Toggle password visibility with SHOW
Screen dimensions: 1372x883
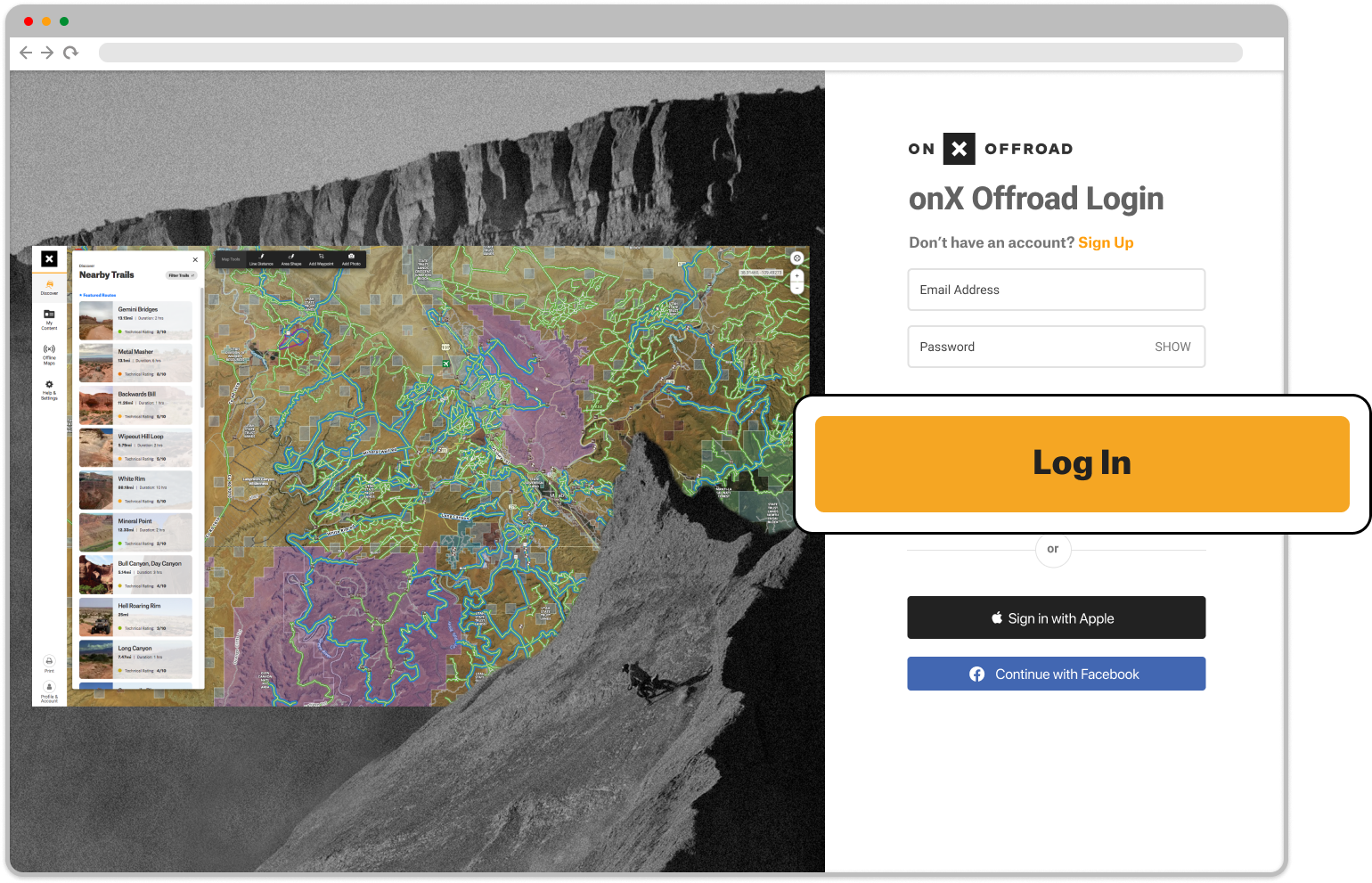point(1172,347)
